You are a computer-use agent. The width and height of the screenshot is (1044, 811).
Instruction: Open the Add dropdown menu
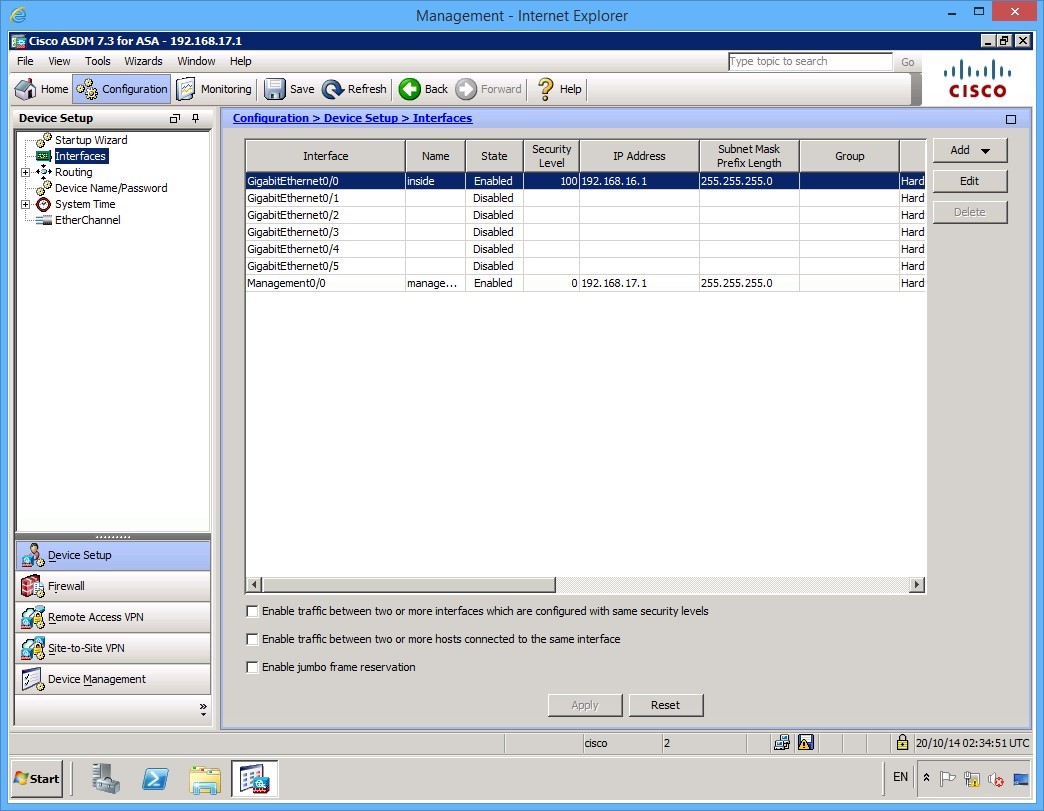click(986, 149)
